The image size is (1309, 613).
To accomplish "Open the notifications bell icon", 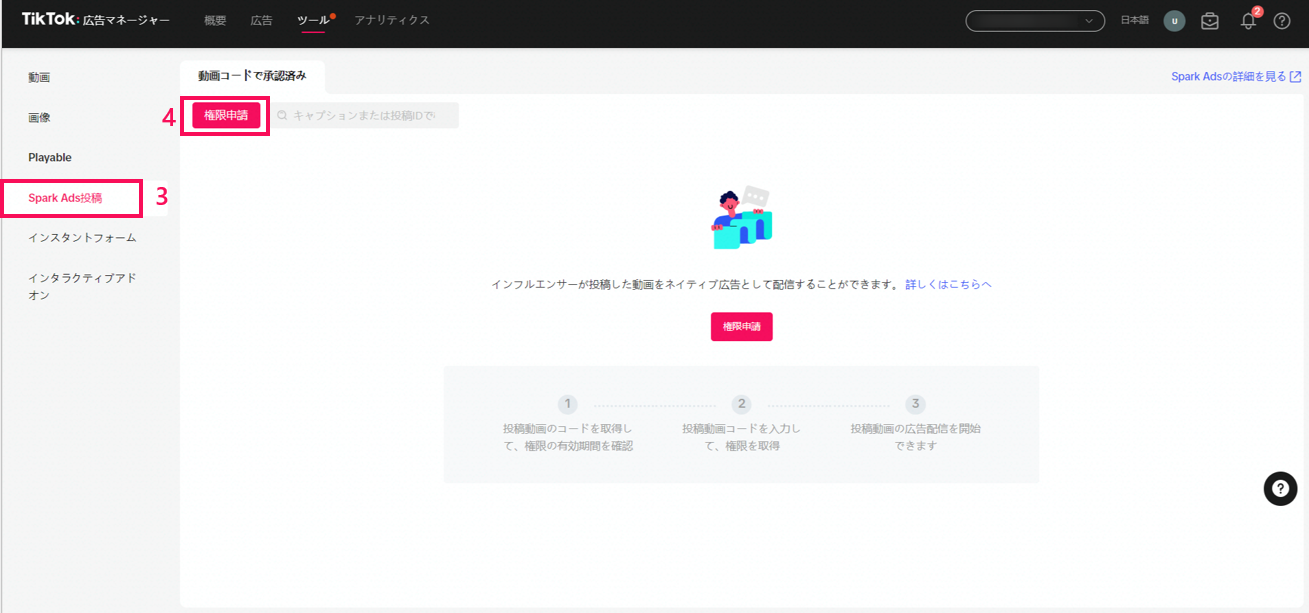I will (1248, 21).
